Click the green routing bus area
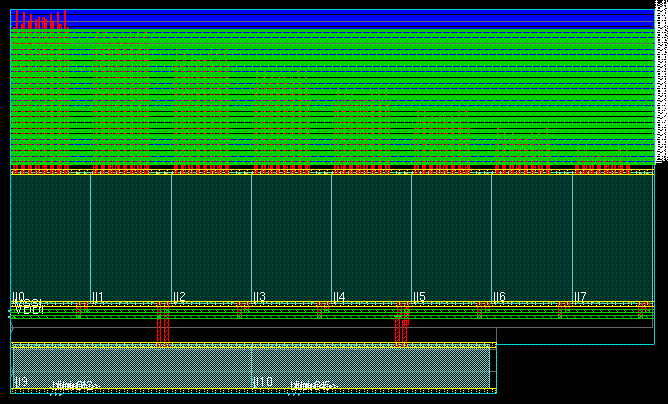 click(x=332, y=97)
